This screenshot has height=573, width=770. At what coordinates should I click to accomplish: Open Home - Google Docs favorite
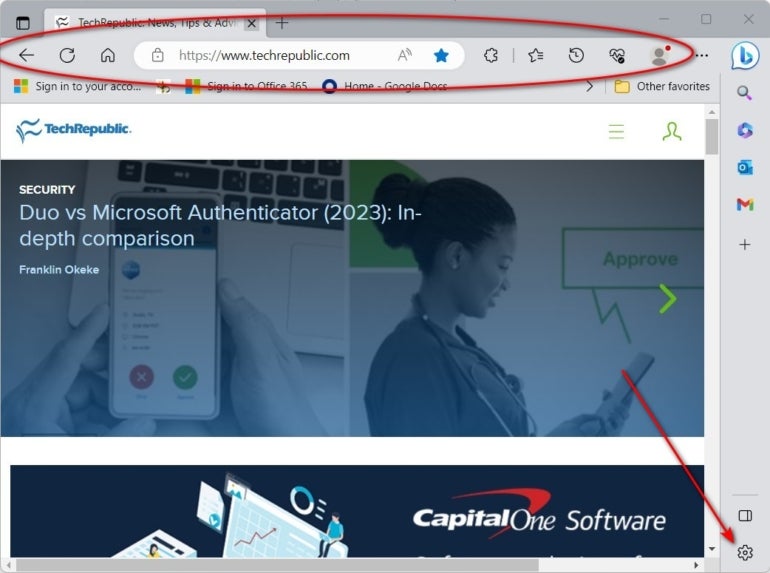(385, 86)
